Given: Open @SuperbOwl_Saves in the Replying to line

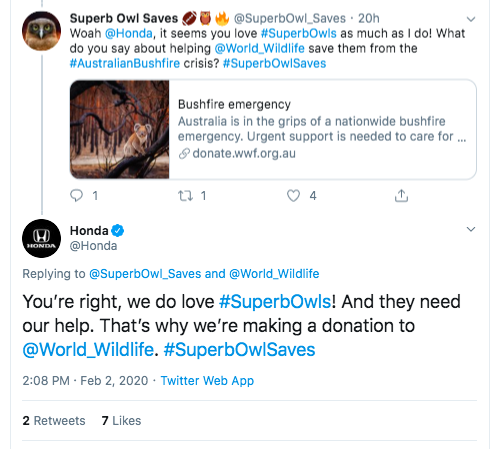Looking at the screenshot, I should pyautogui.click(x=145, y=274).
